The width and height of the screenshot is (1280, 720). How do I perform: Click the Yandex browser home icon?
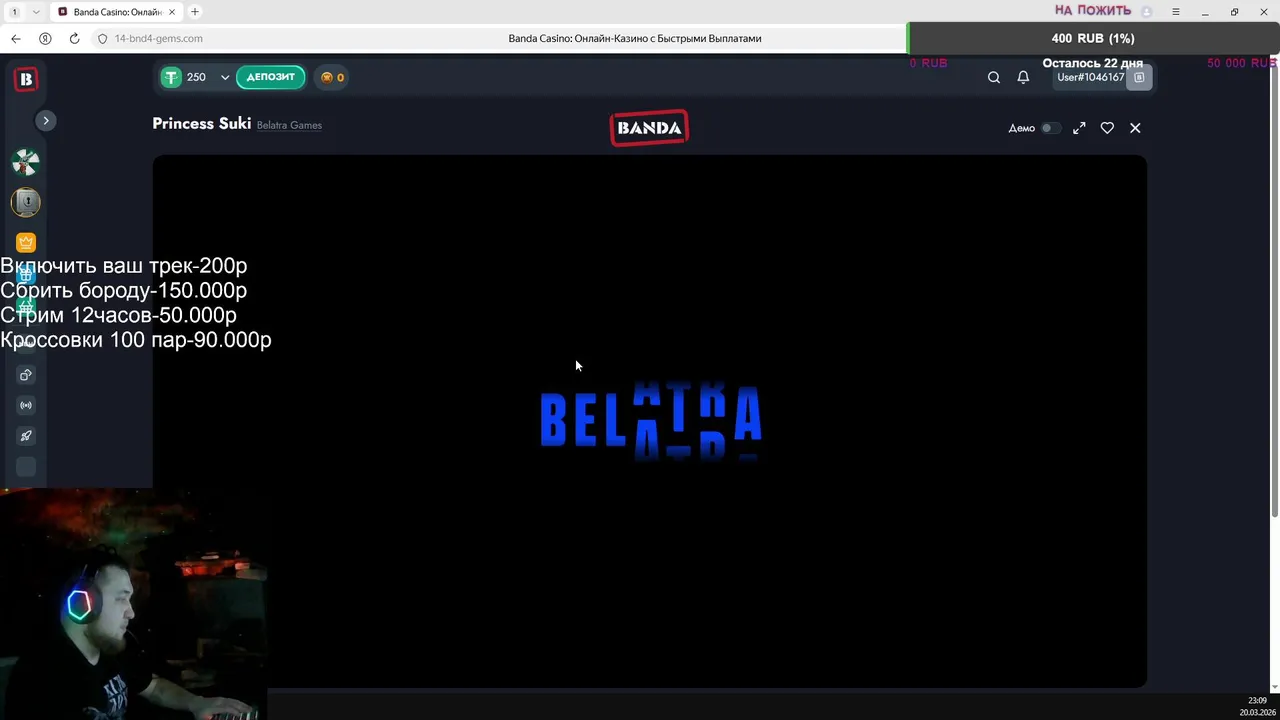point(45,38)
